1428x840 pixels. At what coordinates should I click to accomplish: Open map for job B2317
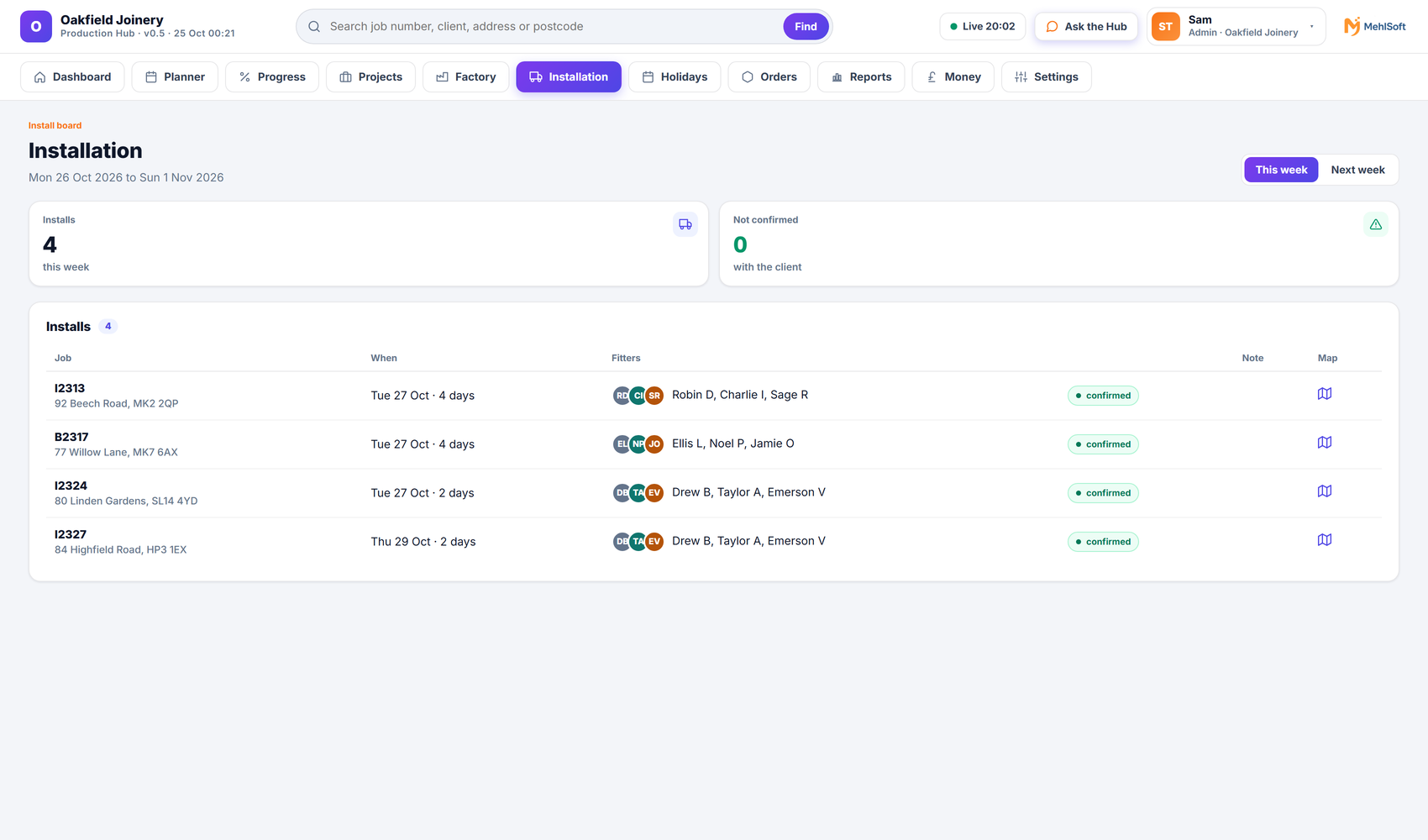click(1325, 443)
